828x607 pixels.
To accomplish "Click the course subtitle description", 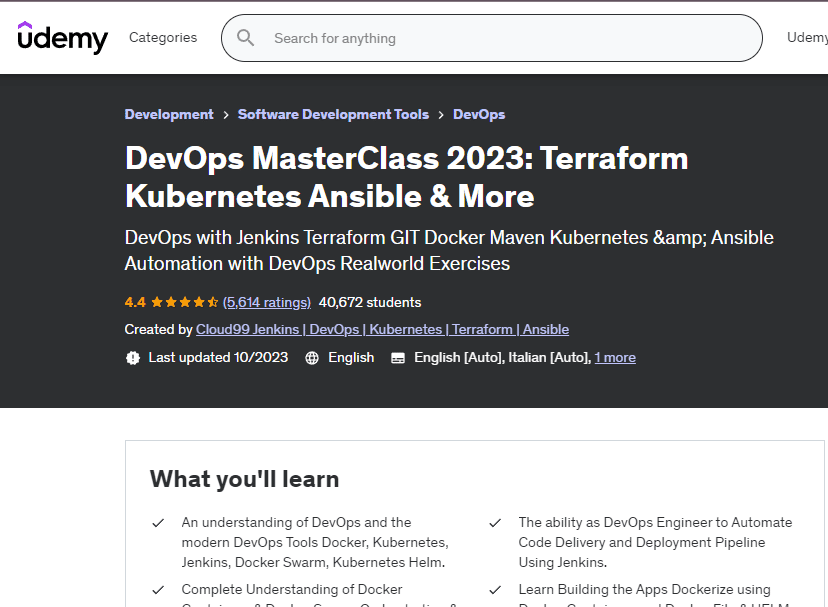I will pos(449,250).
